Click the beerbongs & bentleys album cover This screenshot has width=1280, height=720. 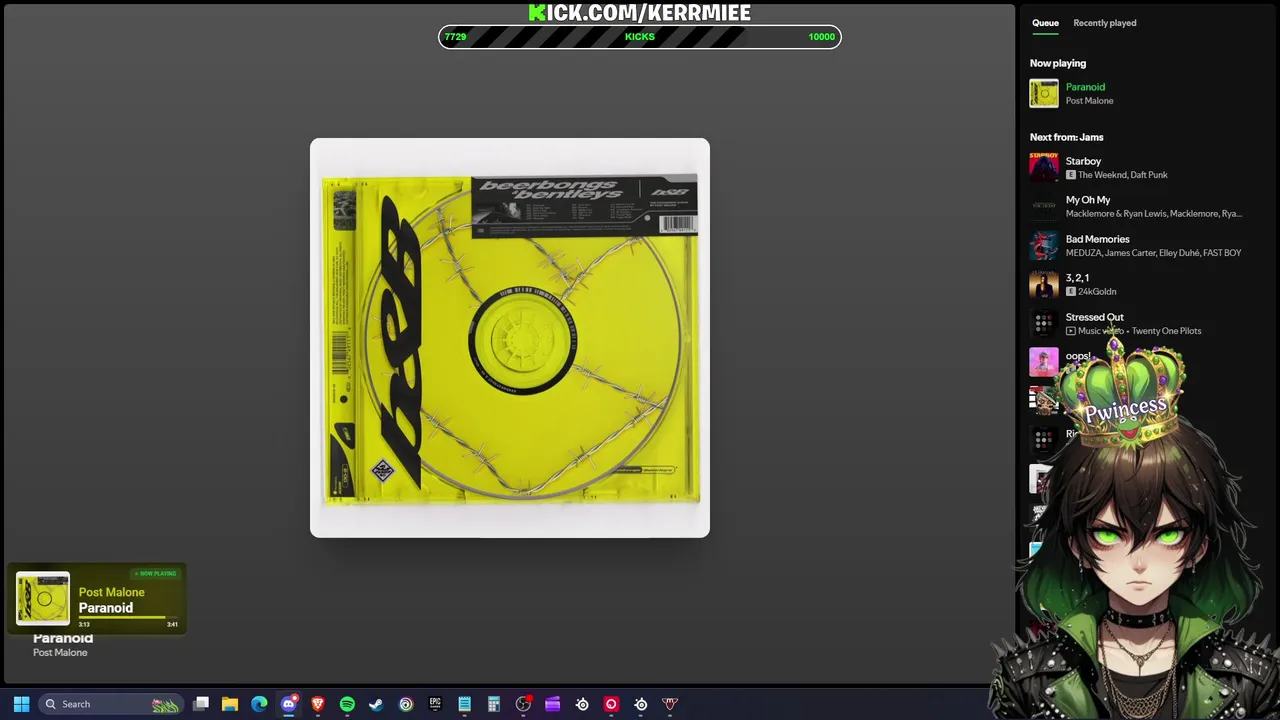510,338
